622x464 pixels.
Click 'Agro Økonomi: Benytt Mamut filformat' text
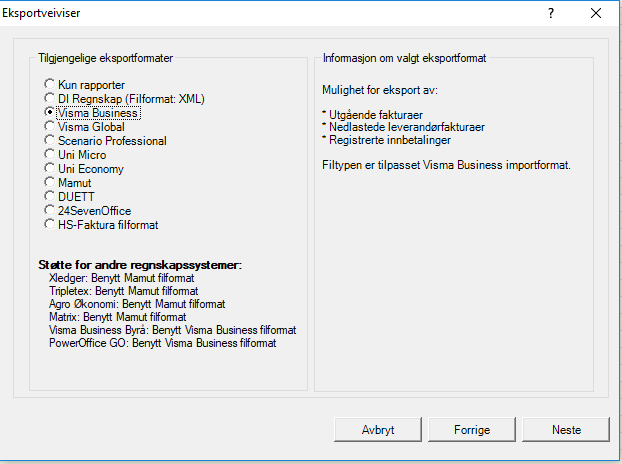[x=137, y=304]
